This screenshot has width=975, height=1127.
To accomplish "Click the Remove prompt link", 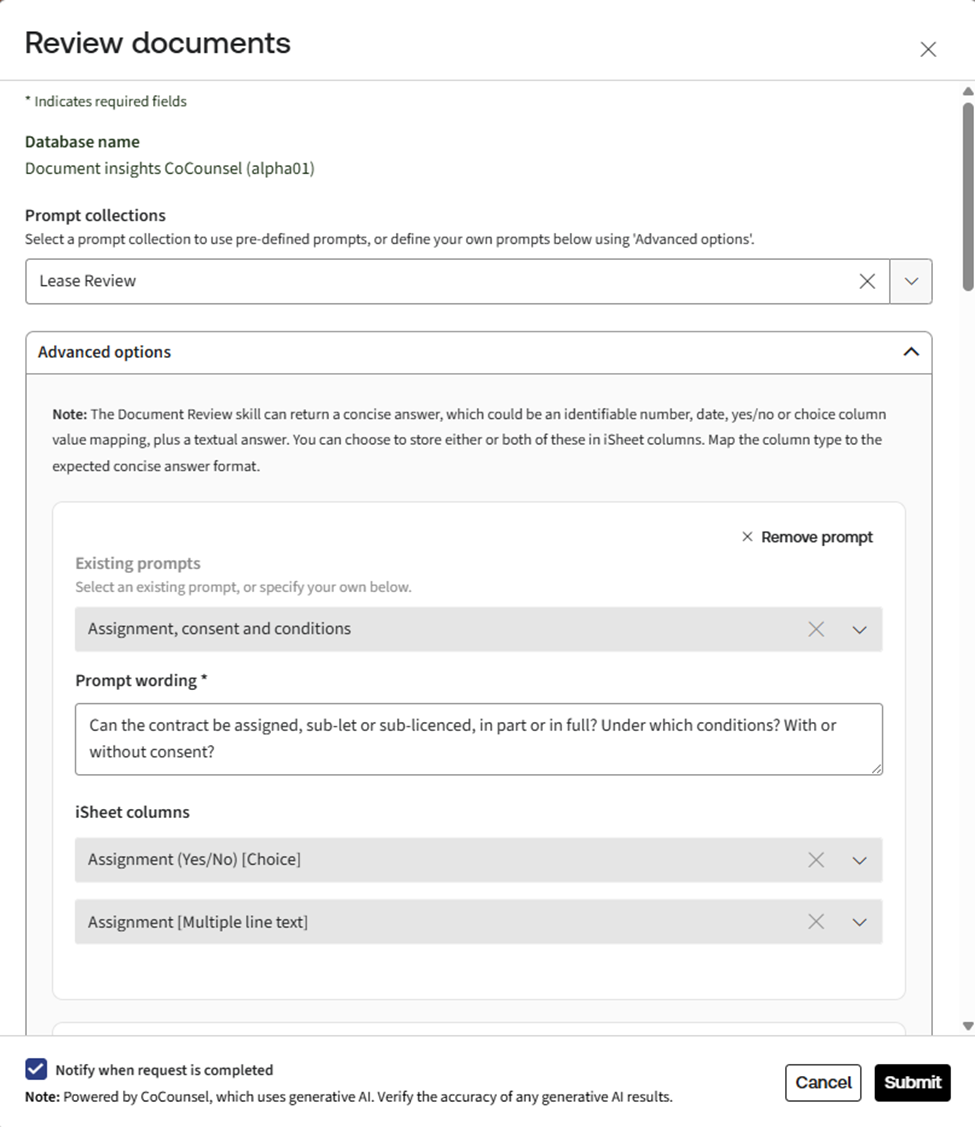I will (x=807, y=537).
